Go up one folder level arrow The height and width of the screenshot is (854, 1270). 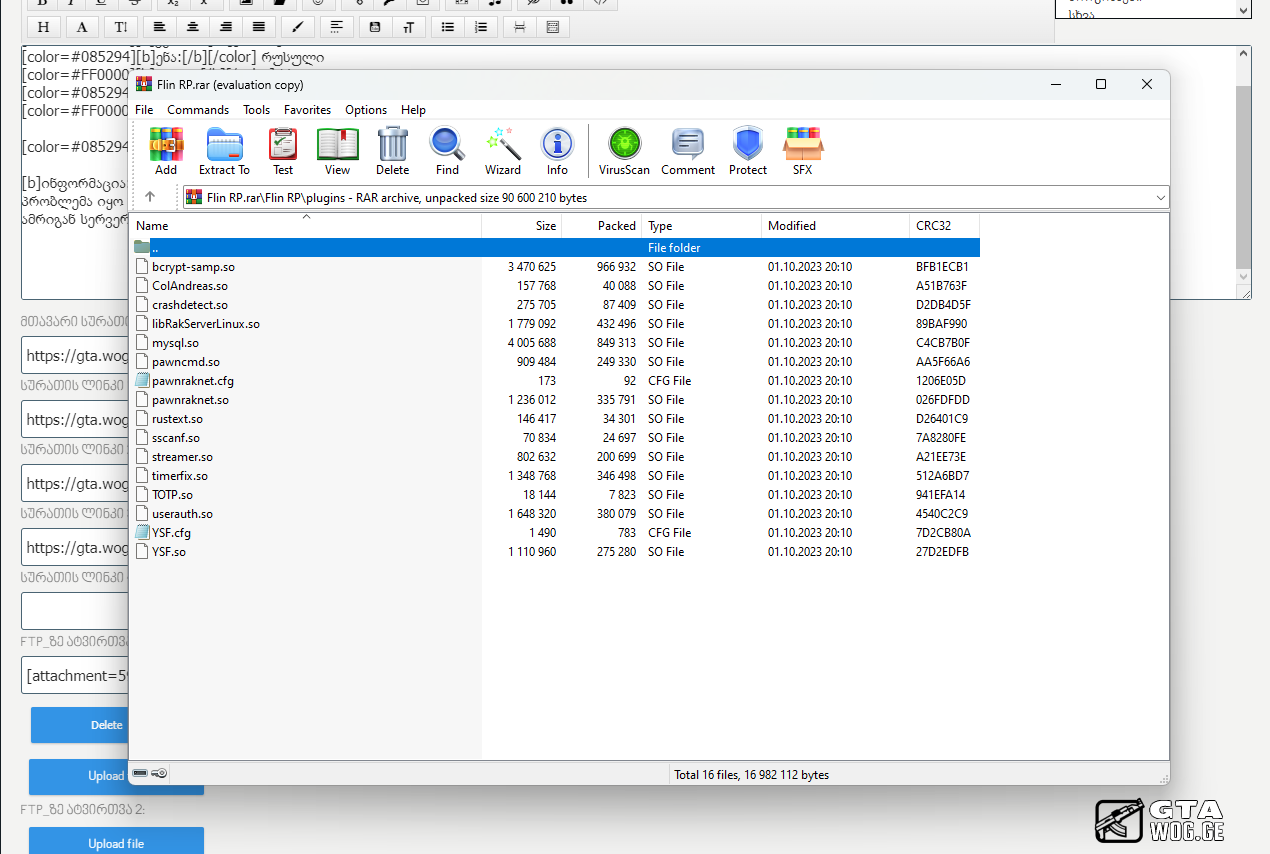(150, 198)
